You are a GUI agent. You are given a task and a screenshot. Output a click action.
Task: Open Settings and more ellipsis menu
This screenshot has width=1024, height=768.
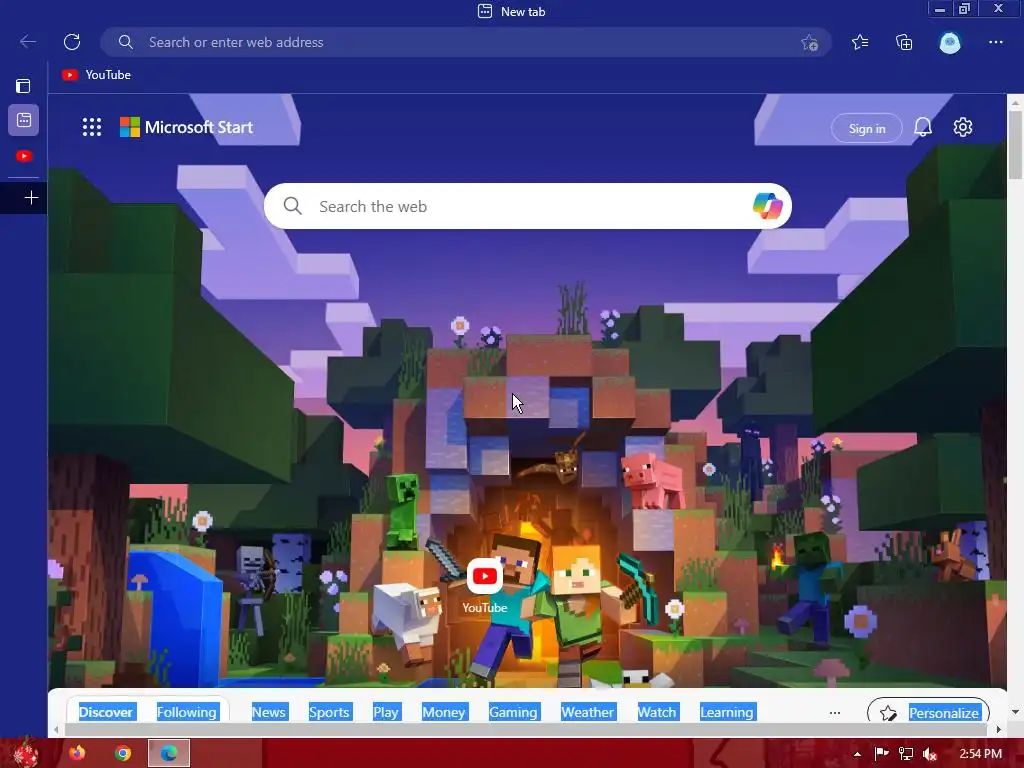[995, 42]
